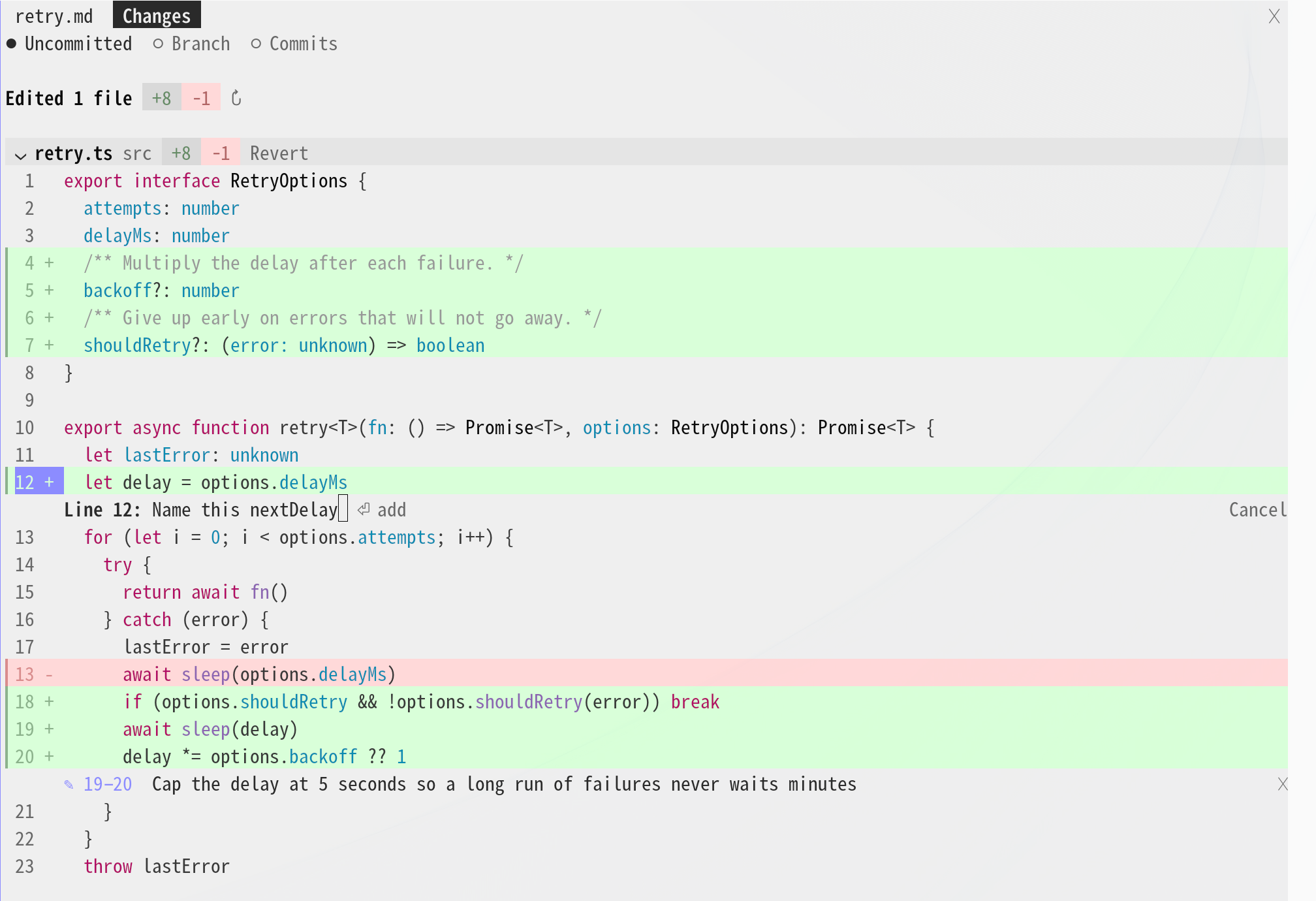Click 'let lastError: unknown' on line 11

point(191,455)
